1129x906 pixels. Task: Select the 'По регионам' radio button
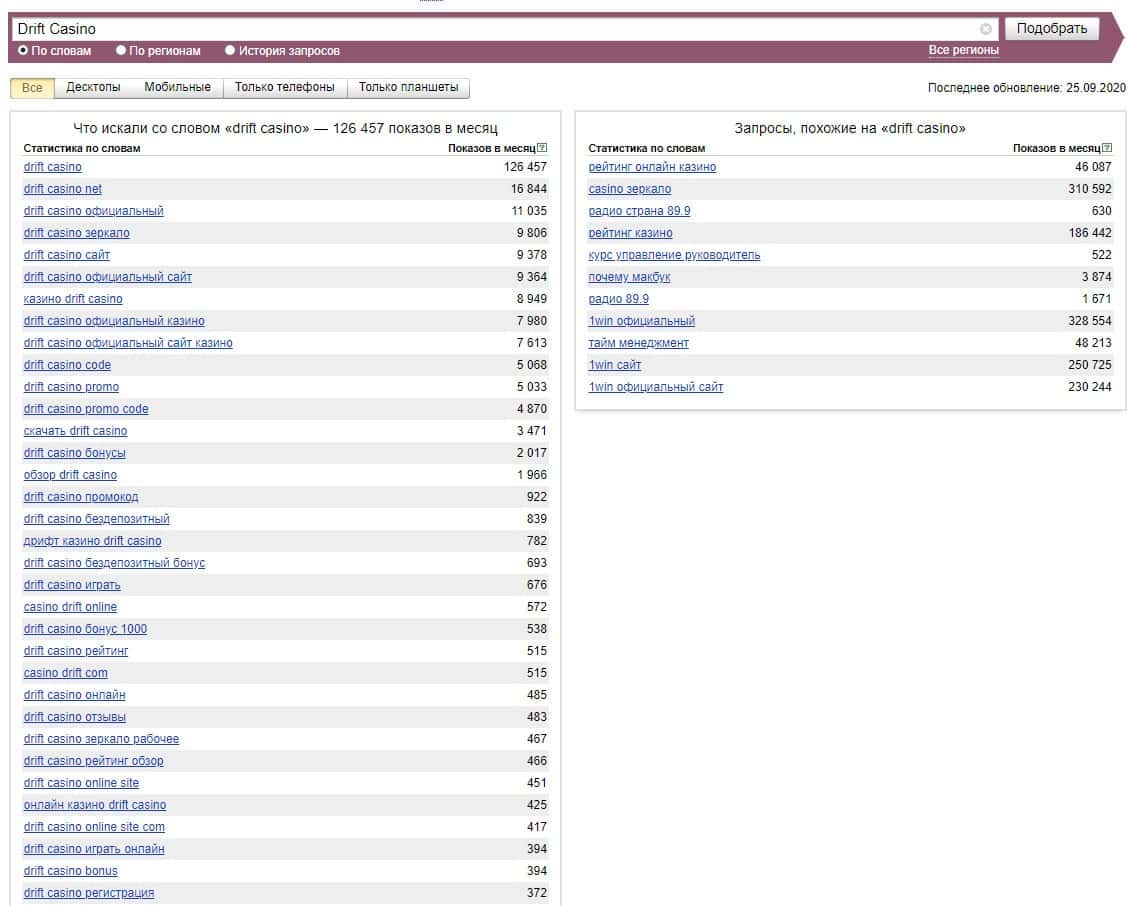click(122, 50)
